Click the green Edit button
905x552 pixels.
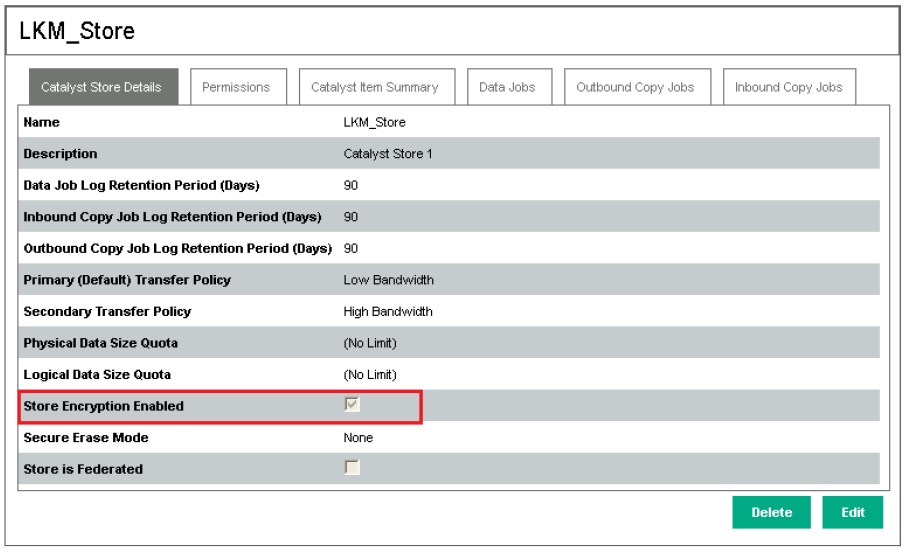click(852, 512)
